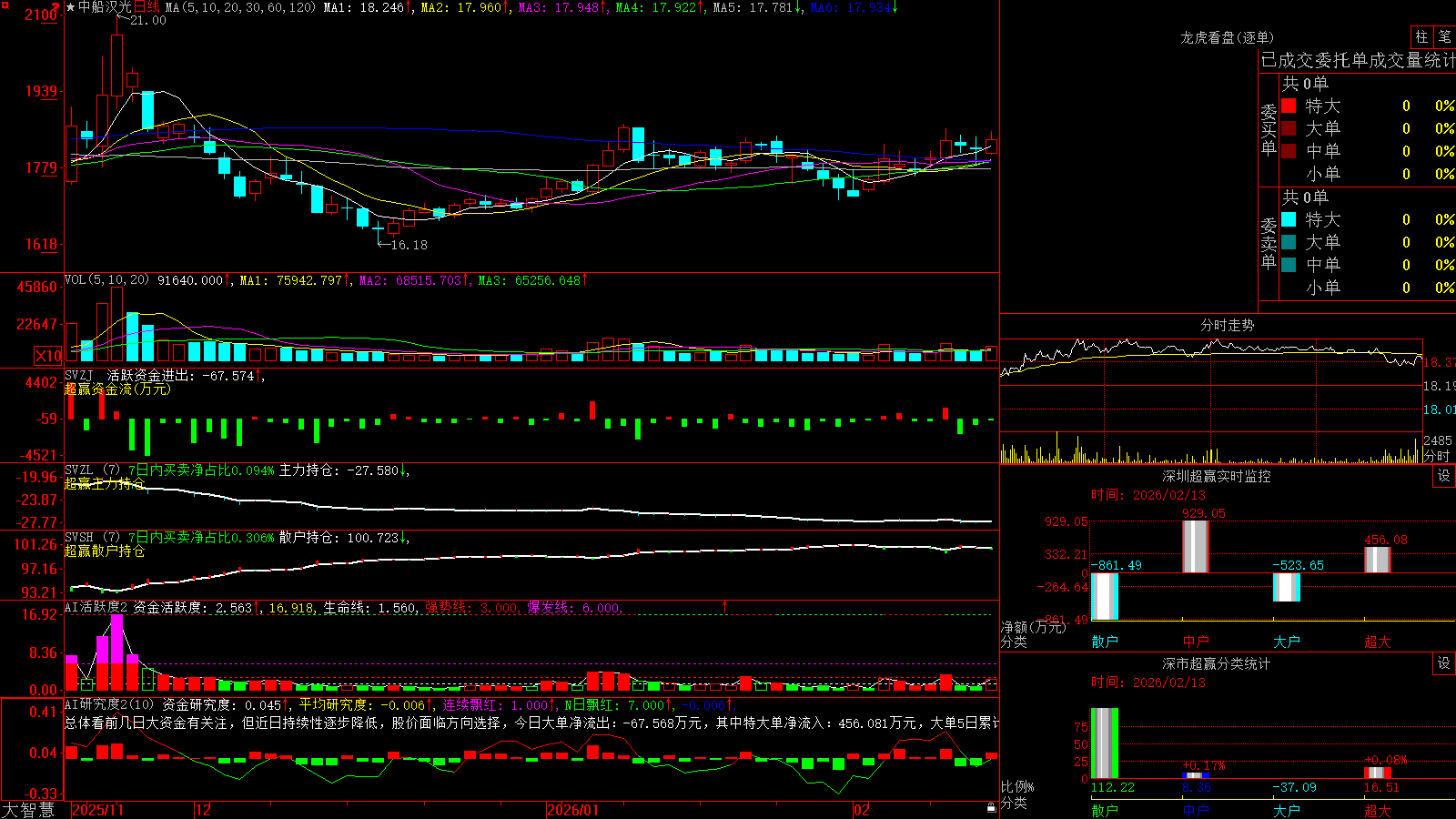The width and height of the screenshot is (1456, 819).
Task: Open the SVSH (7) indicator label
Action: click(x=92, y=538)
